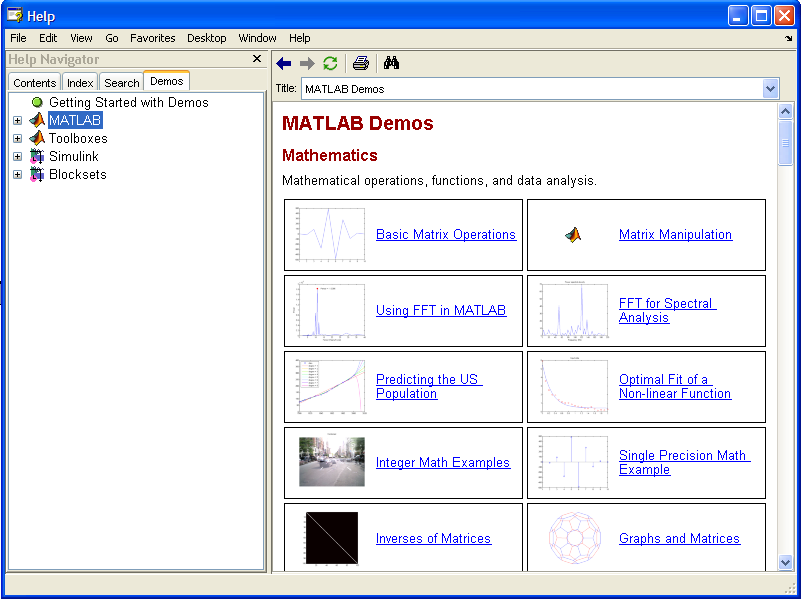Click the page scrollbar up arrow
This screenshot has width=801, height=599.
coord(785,111)
